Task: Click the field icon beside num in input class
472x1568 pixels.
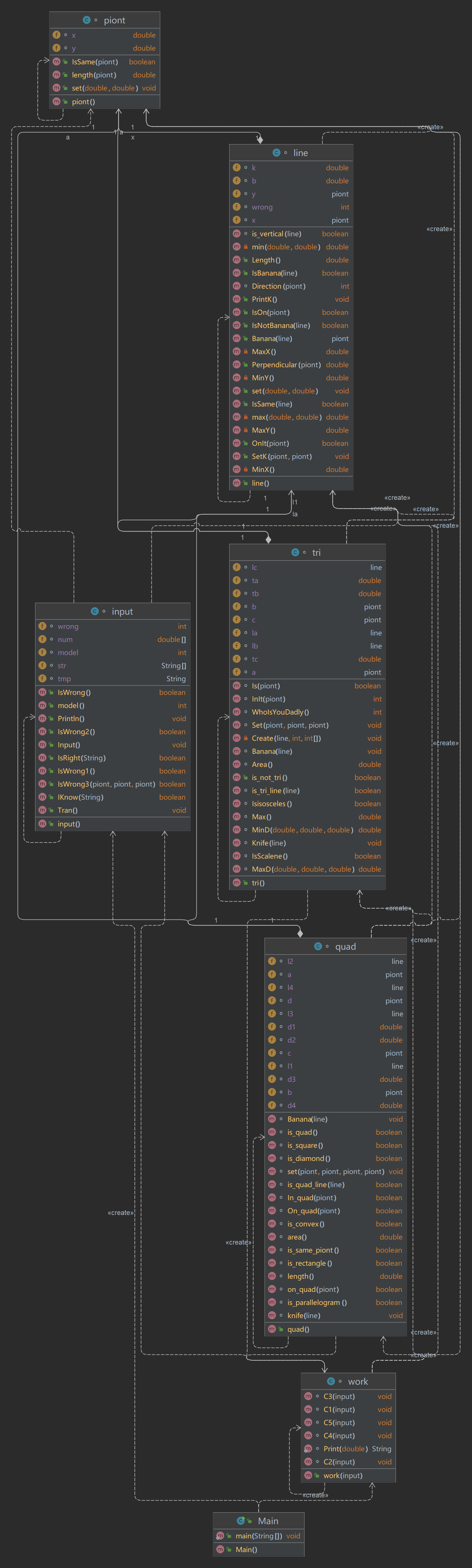Action: click(x=42, y=639)
